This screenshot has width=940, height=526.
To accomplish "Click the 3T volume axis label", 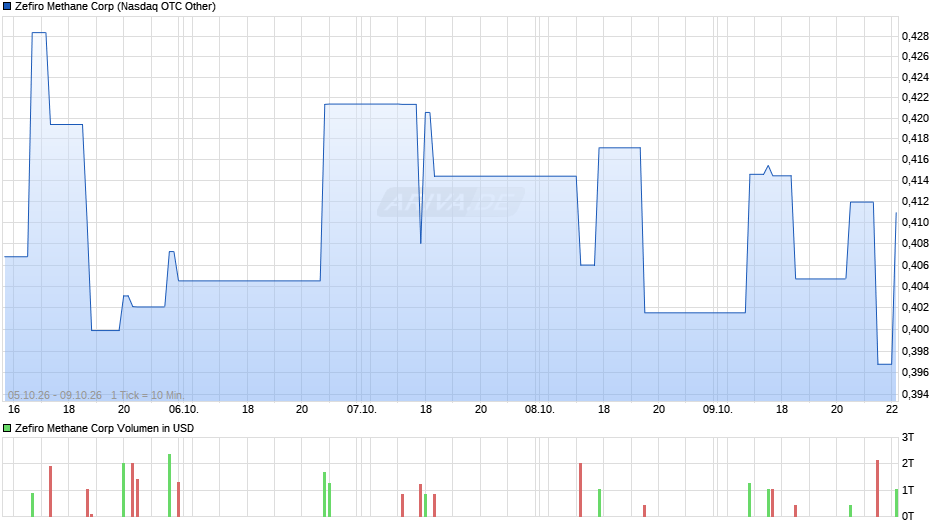I will [908, 437].
